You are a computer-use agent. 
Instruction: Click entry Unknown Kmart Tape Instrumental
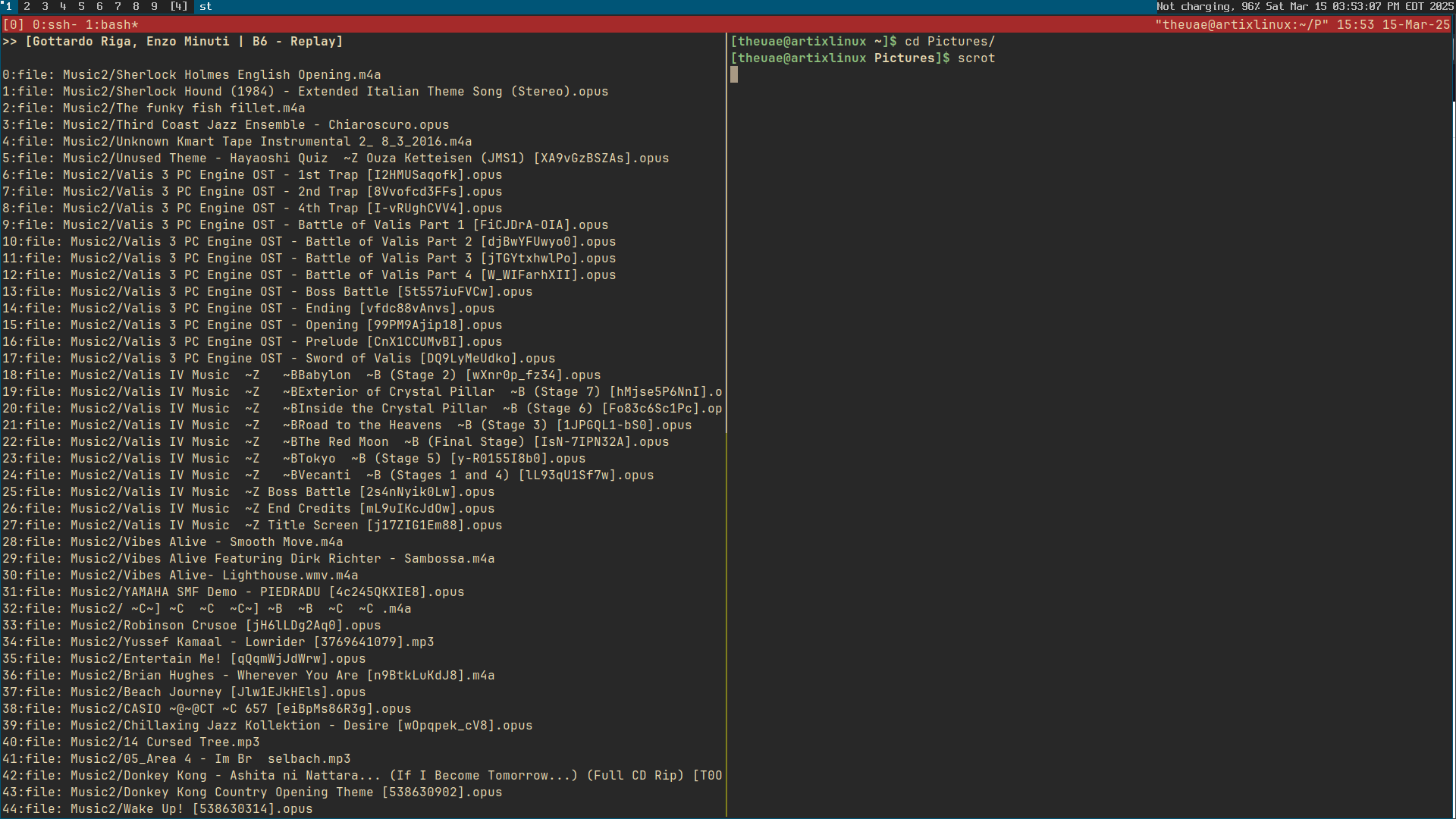pos(237,142)
